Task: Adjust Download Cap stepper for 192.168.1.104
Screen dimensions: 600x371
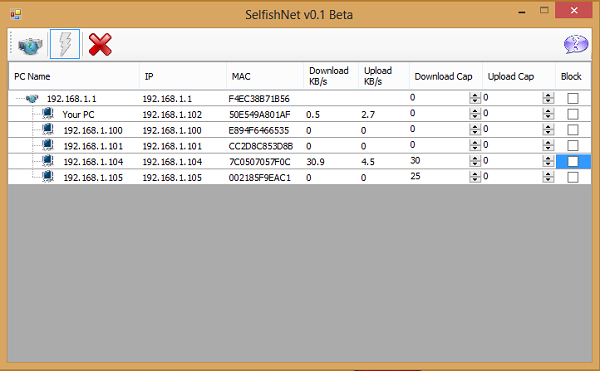Action: coord(474,161)
